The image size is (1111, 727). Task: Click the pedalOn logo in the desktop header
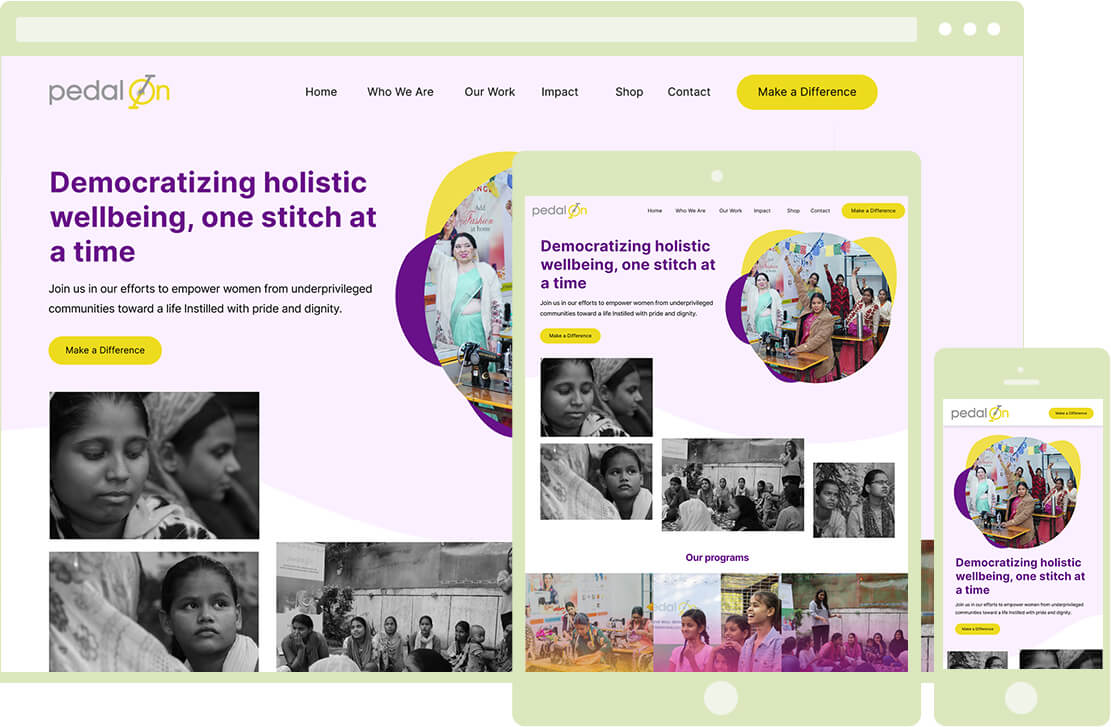tap(109, 92)
